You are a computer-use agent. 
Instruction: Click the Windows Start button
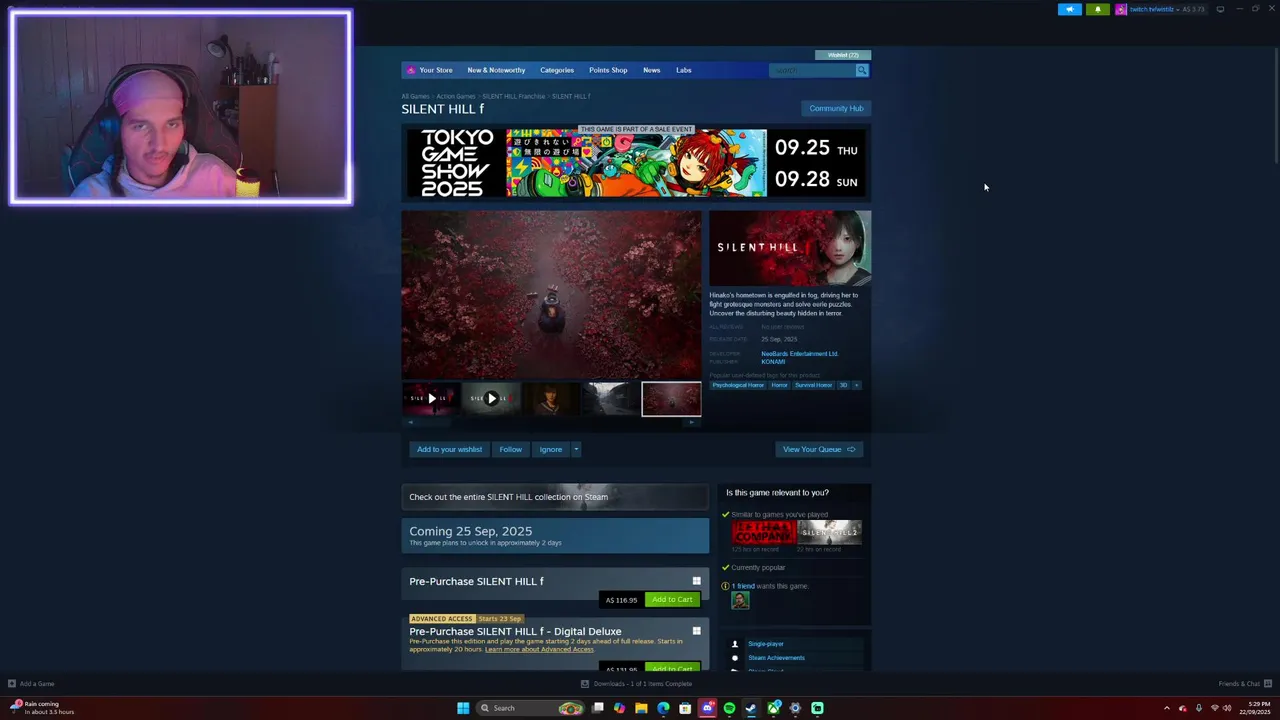[x=463, y=708]
